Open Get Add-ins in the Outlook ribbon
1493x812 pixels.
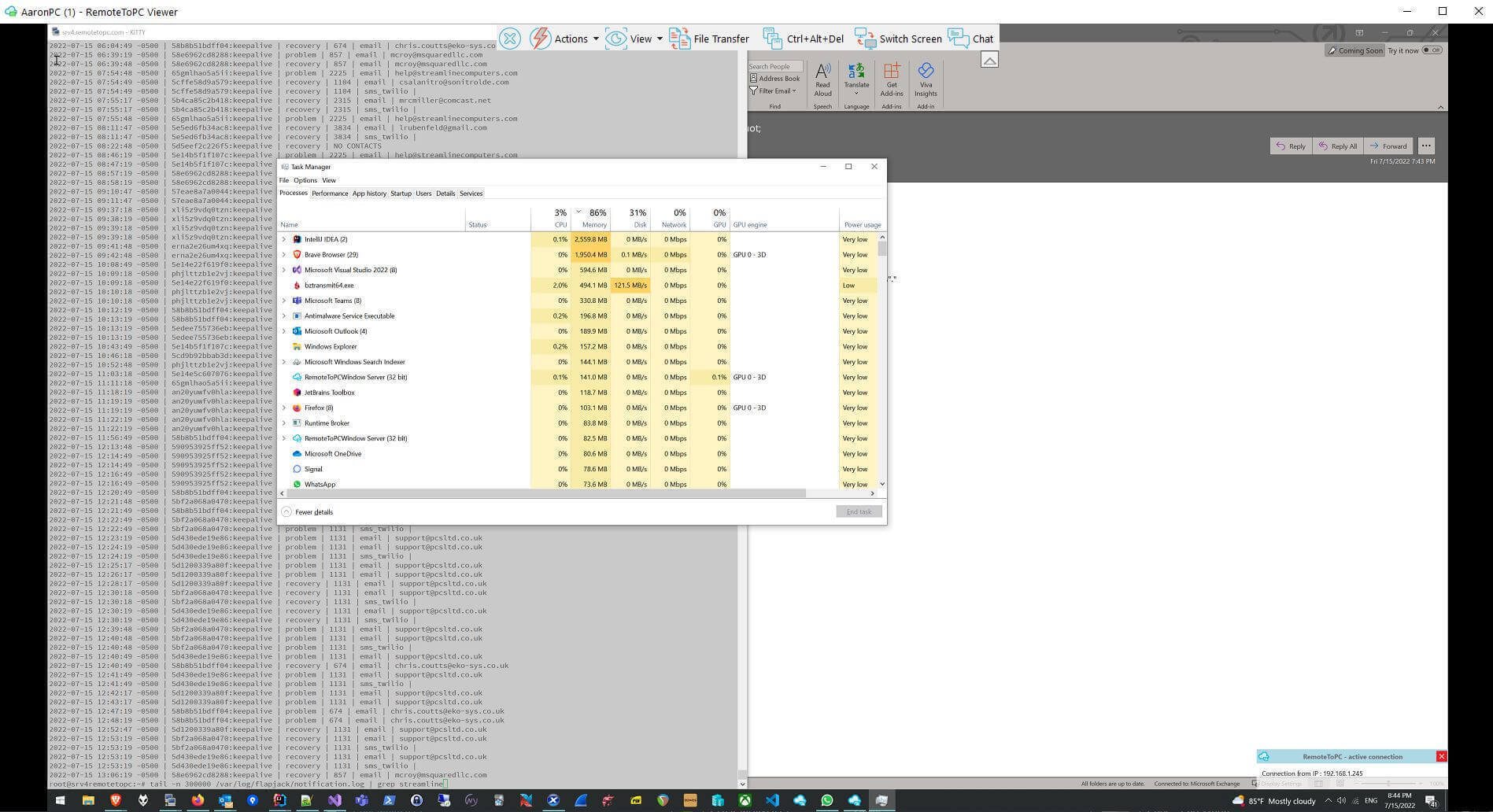891,81
